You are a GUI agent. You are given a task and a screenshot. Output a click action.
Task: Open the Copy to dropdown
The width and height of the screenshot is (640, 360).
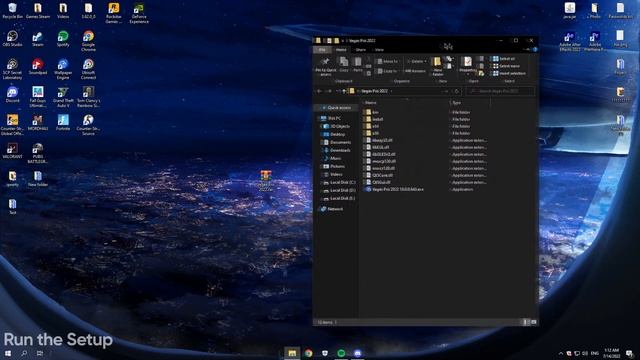[x=388, y=71]
